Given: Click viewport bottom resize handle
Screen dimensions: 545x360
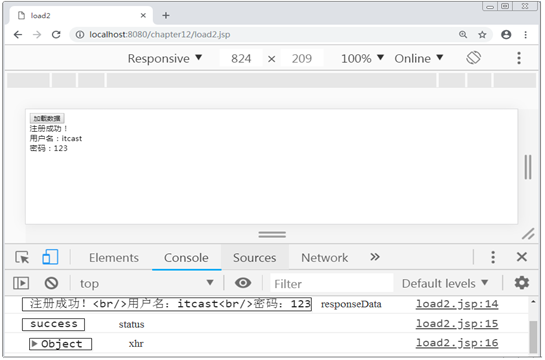Looking at the screenshot, I should click(x=272, y=235).
